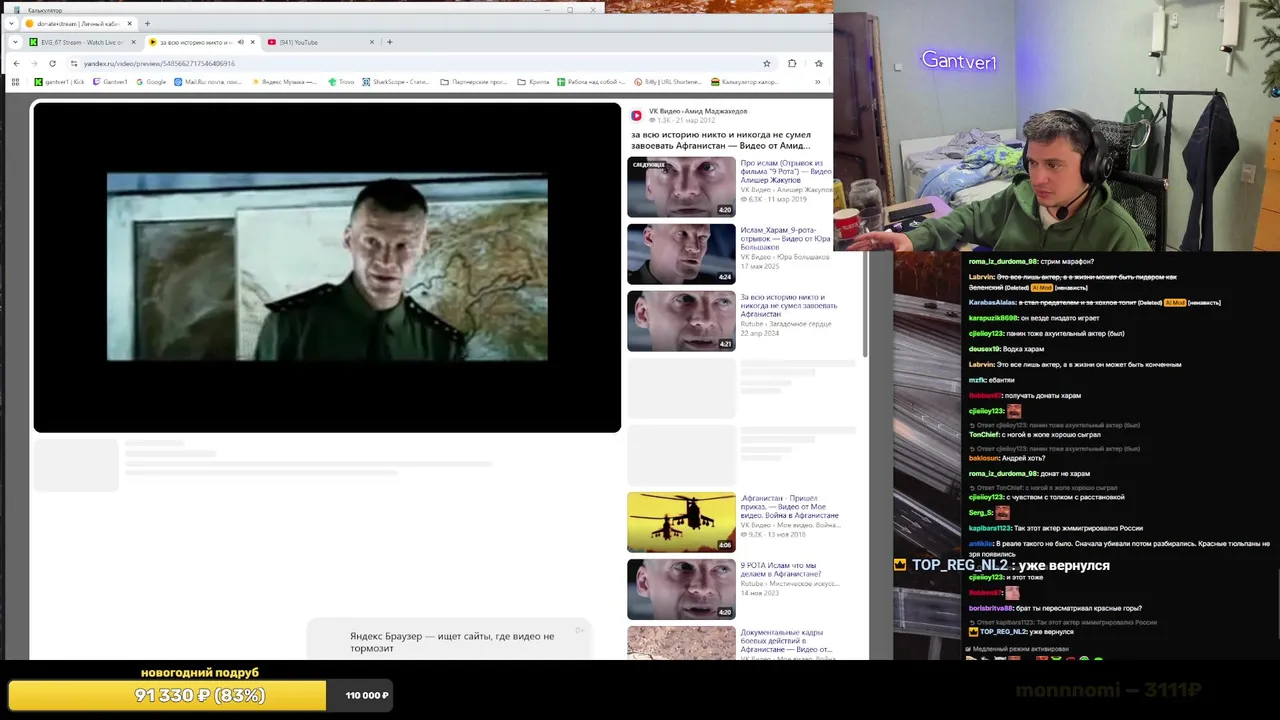The width and height of the screenshot is (1280, 720).
Task: Click the Яндекс Браузер promo banner
Action: pyautogui.click(x=450, y=640)
